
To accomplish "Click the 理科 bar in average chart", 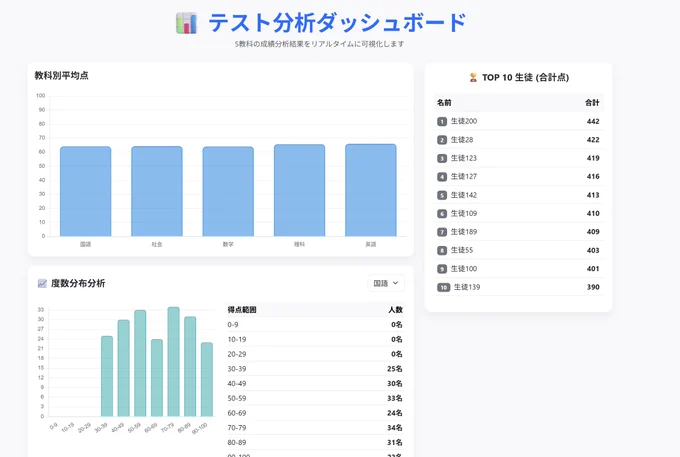I will pos(299,190).
